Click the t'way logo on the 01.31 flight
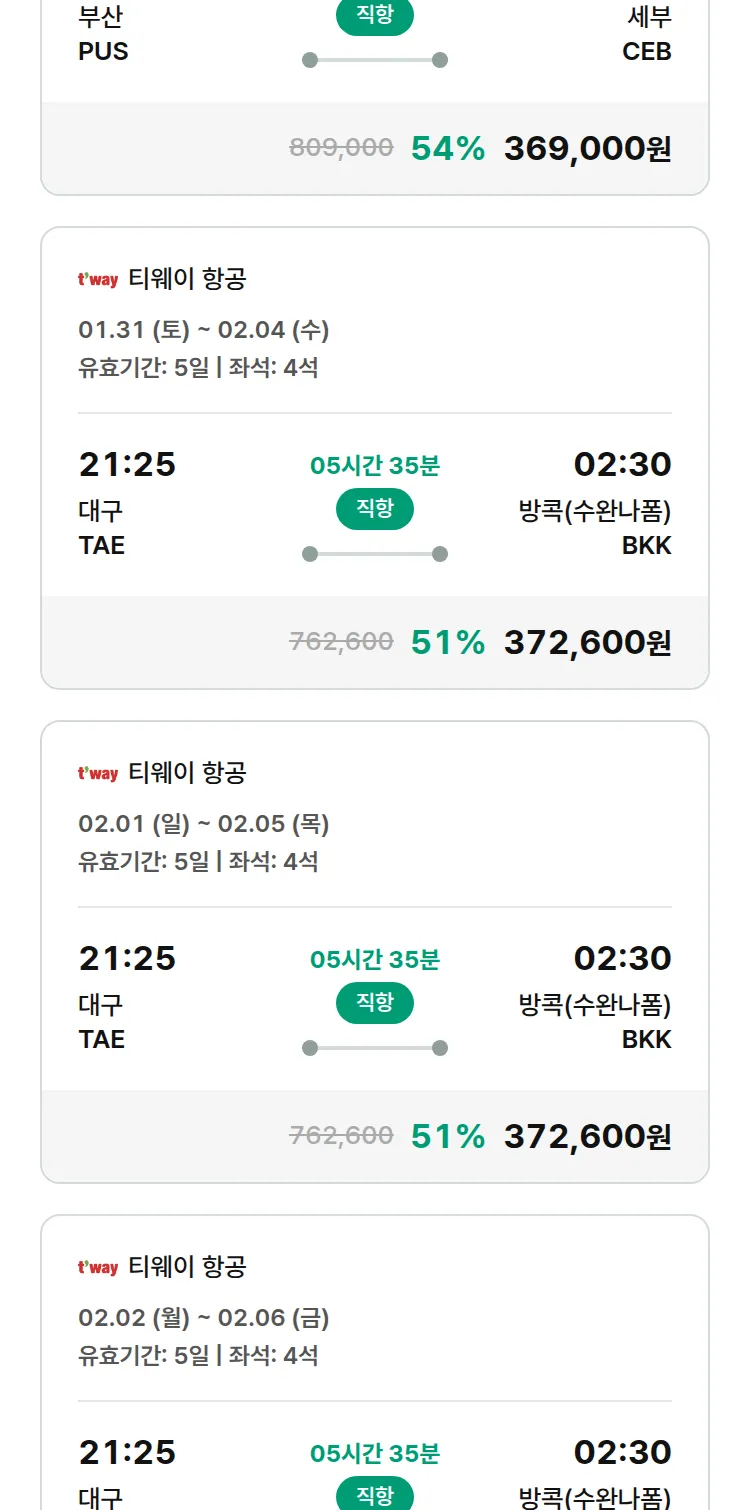 (98, 280)
